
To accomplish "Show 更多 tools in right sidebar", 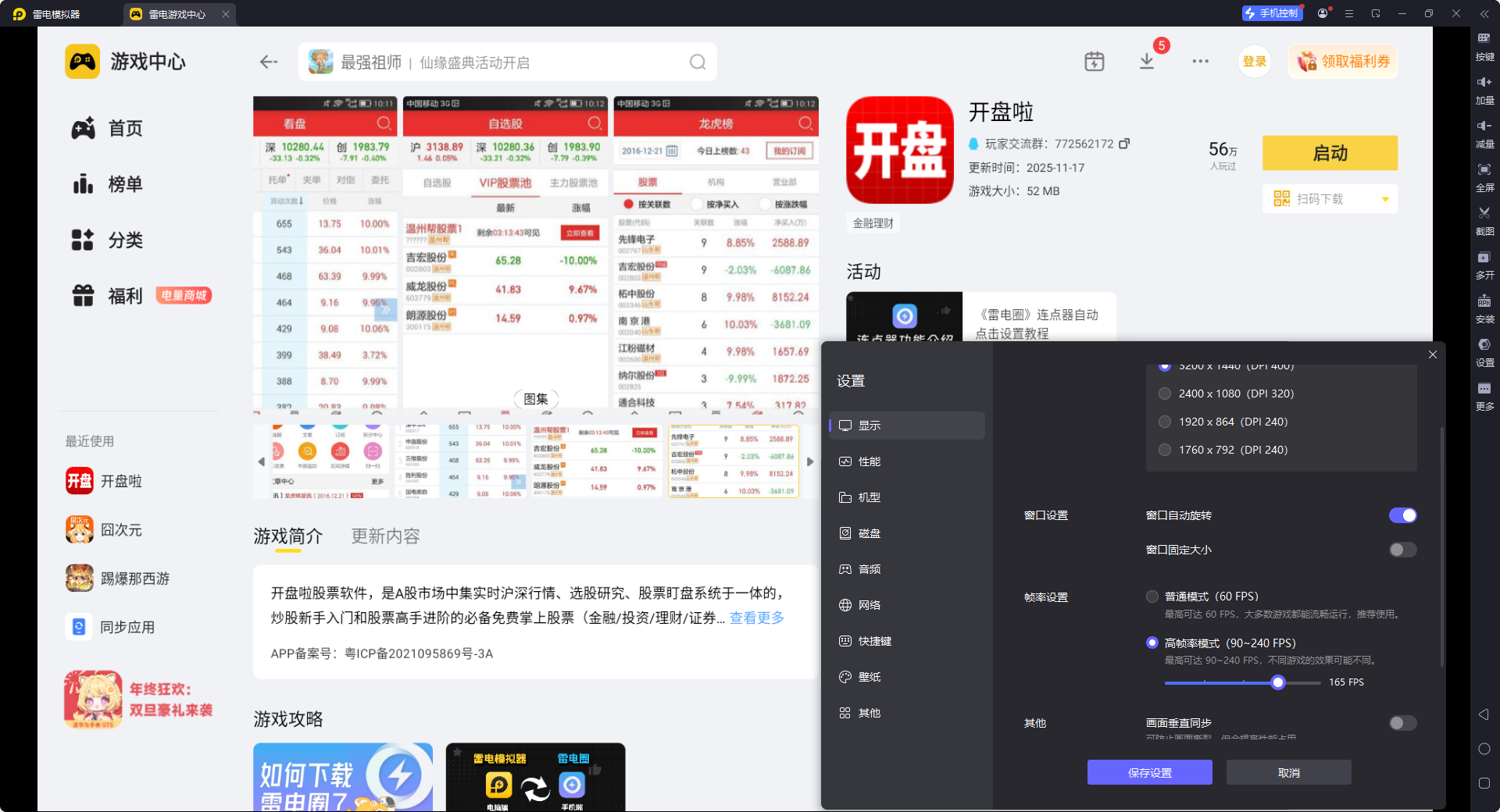I will [1484, 395].
